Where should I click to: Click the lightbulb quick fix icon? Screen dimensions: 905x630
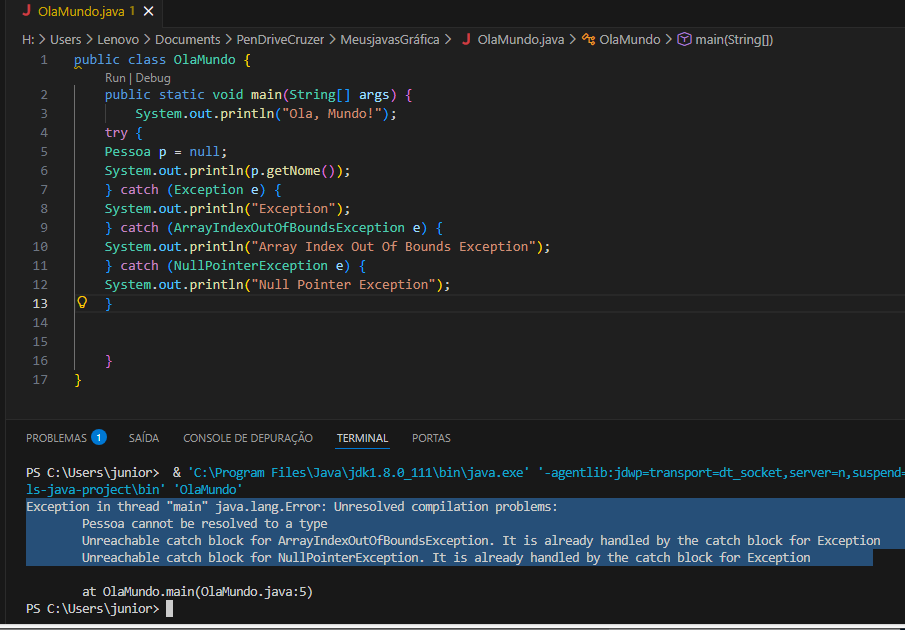click(82, 302)
